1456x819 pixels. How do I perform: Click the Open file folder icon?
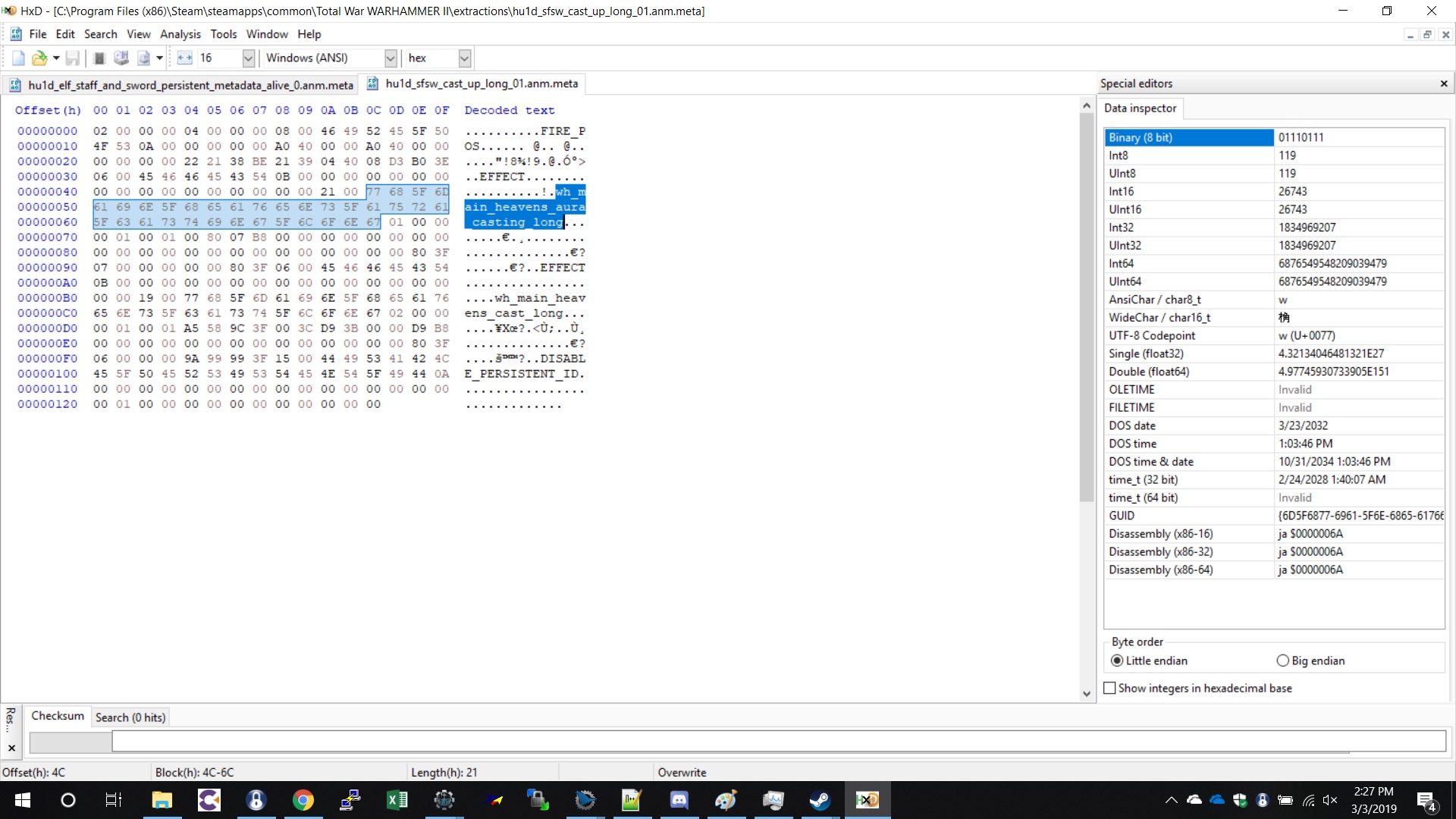pos(39,58)
